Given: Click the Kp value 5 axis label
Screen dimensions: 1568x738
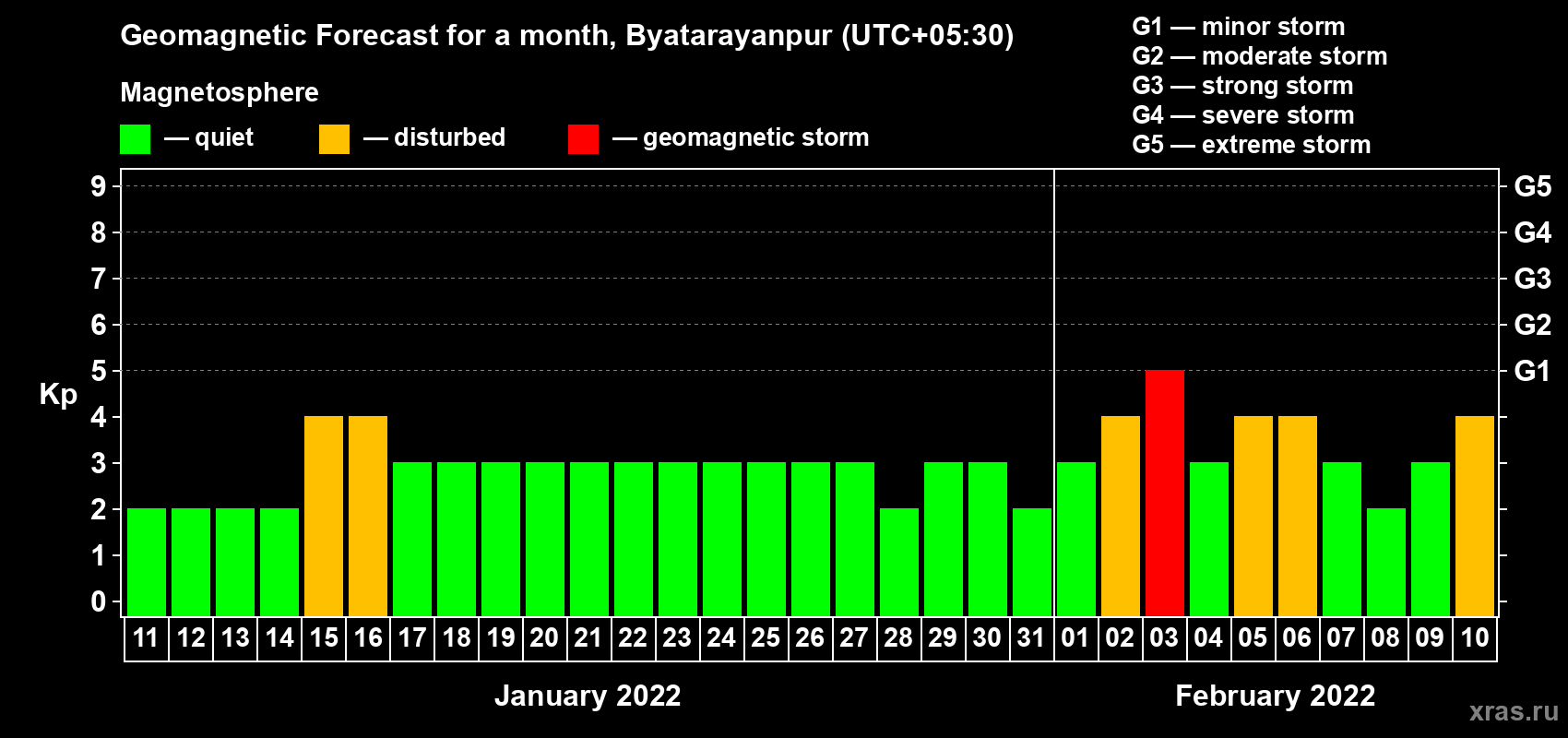Looking at the screenshot, I should point(99,371).
